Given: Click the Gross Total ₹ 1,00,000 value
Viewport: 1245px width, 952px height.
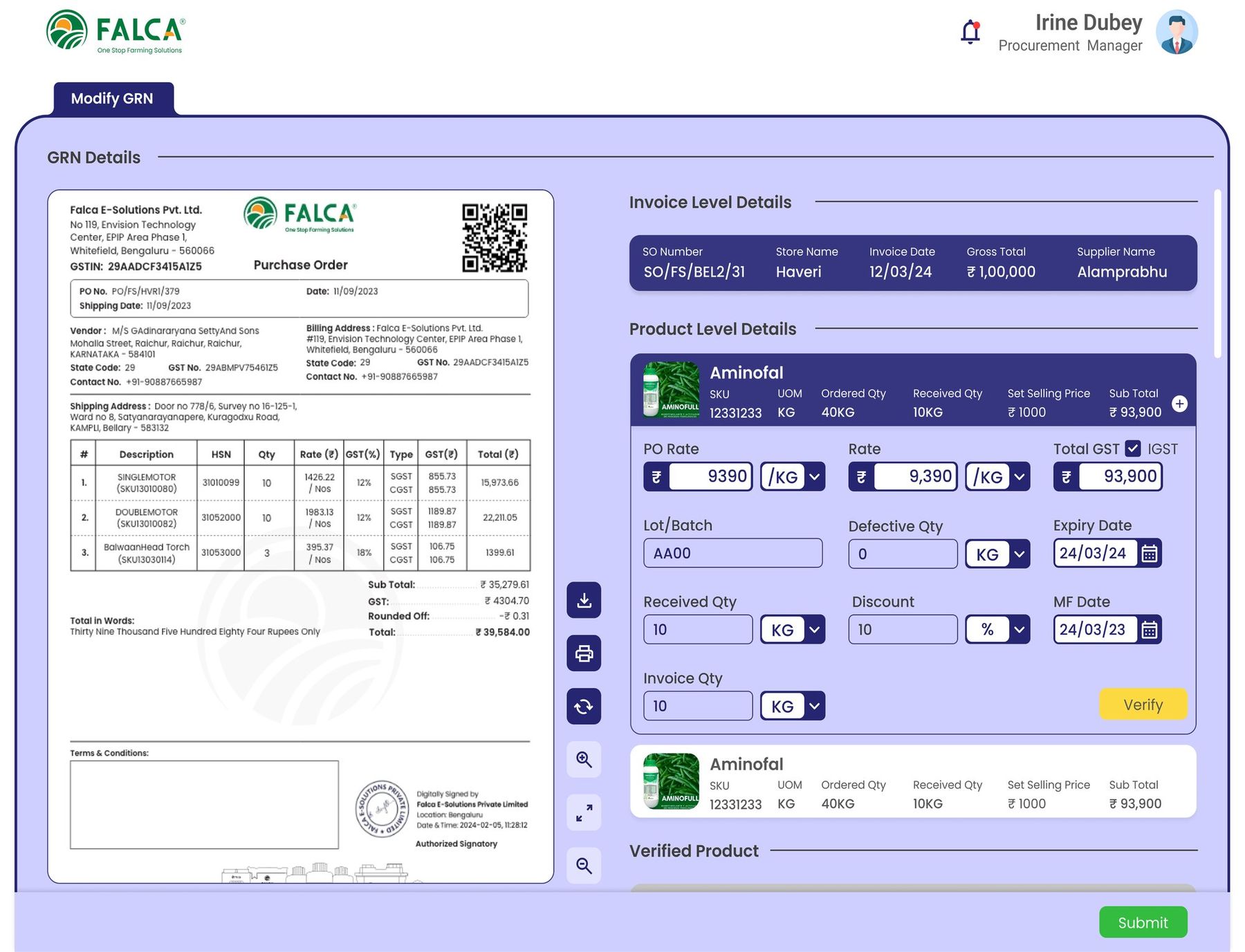Looking at the screenshot, I should tap(1001, 272).
